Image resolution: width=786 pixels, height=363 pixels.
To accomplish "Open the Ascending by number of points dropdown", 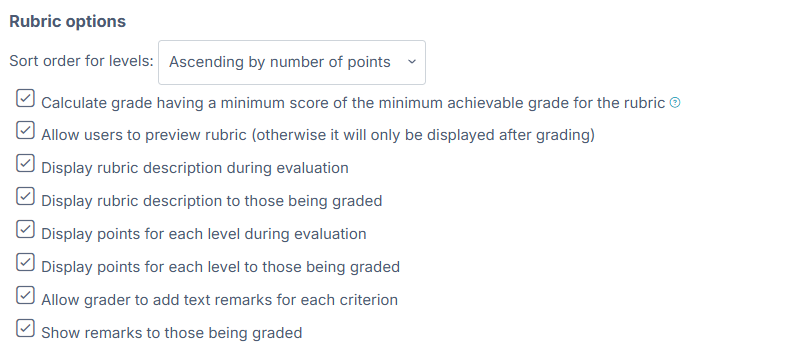I will pos(292,62).
